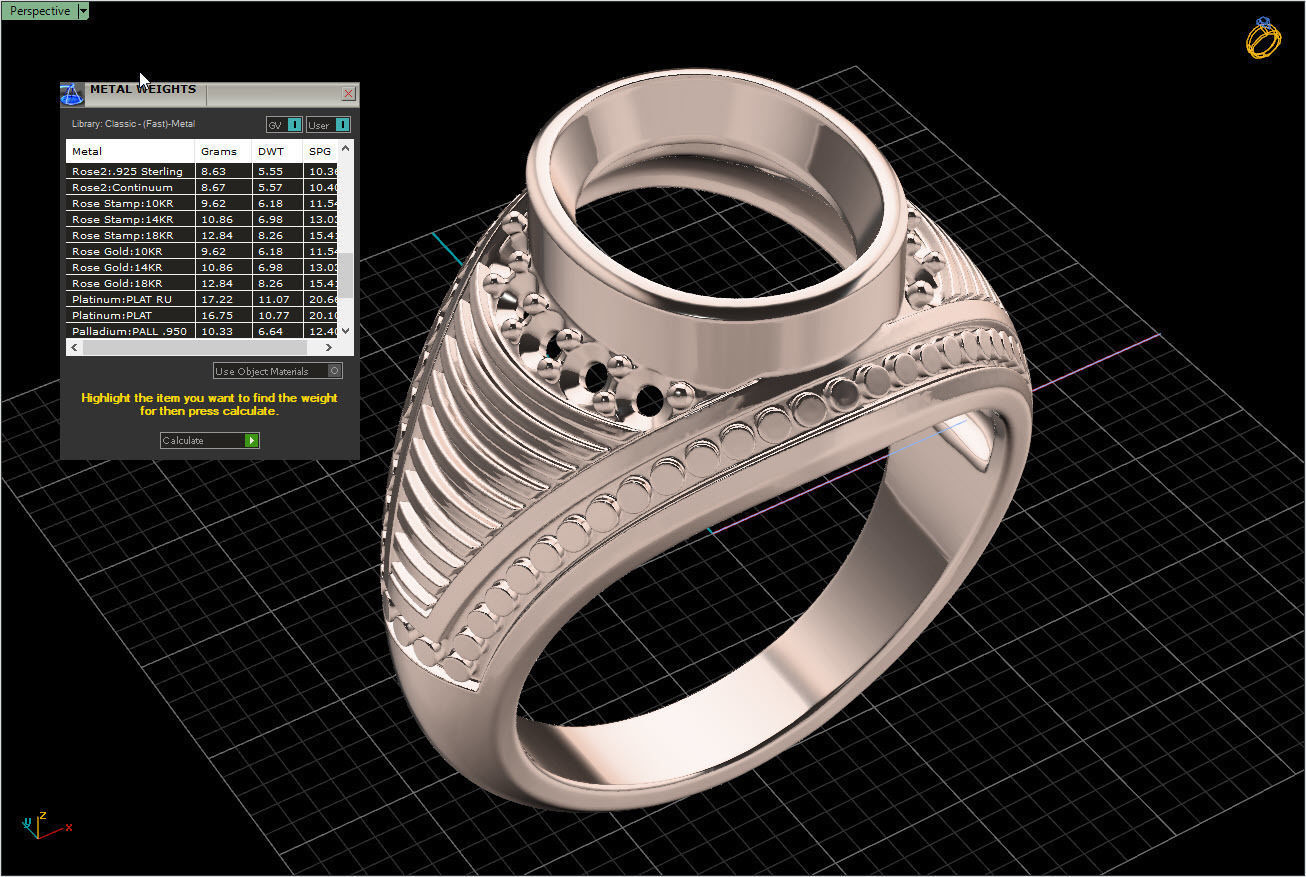1306x877 pixels.
Task: Toggle the GV library switch
Action: coord(284,125)
